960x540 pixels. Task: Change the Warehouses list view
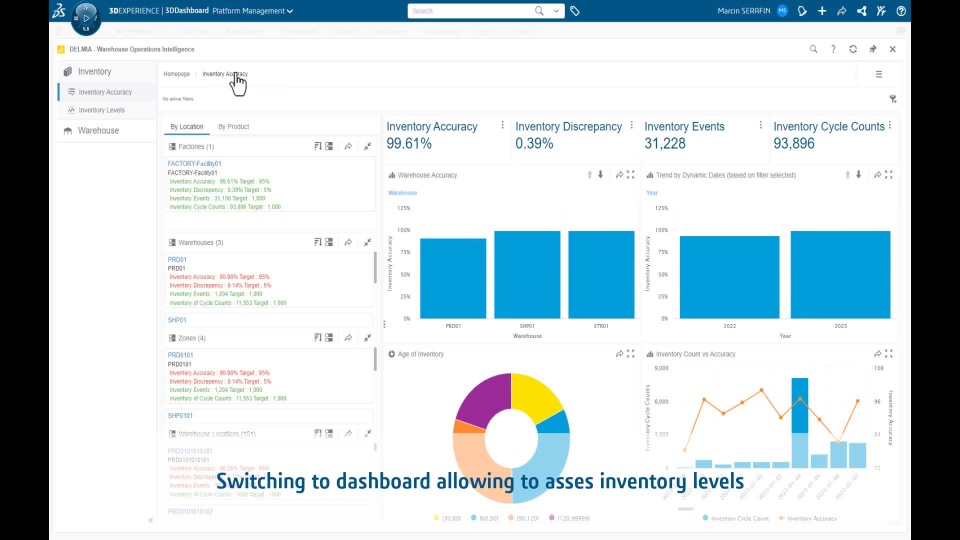point(329,242)
